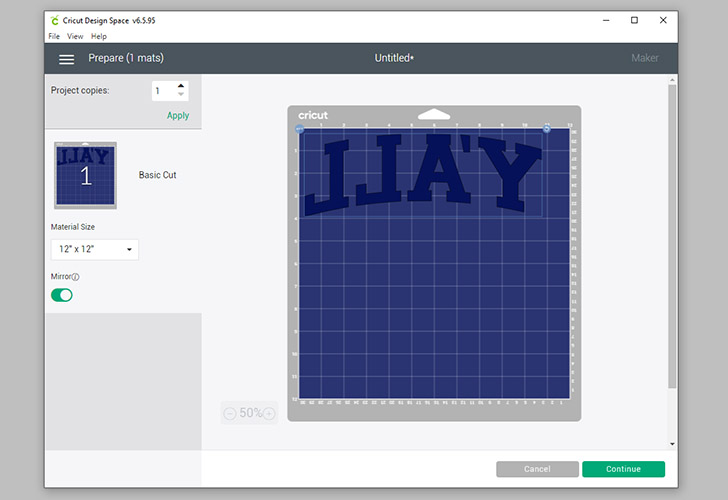The width and height of the screenshot is (728, 500).
Task: Click the Maker machine label
Action: 644,58
